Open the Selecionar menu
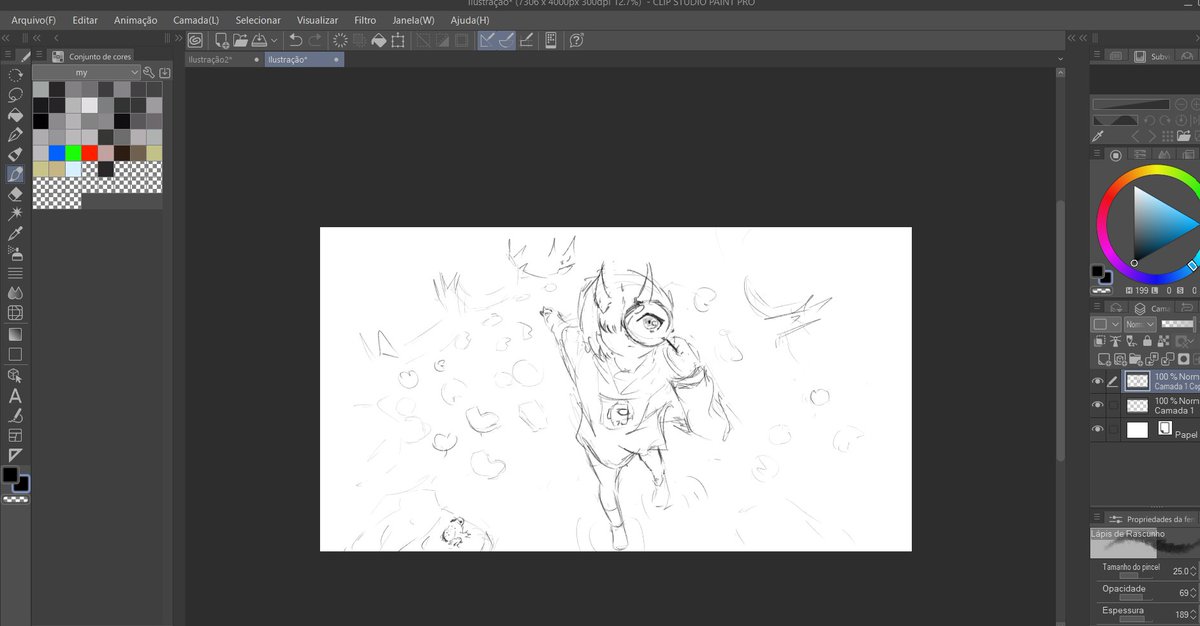This screenshot has width=1200, height=626. click(258, 20)
